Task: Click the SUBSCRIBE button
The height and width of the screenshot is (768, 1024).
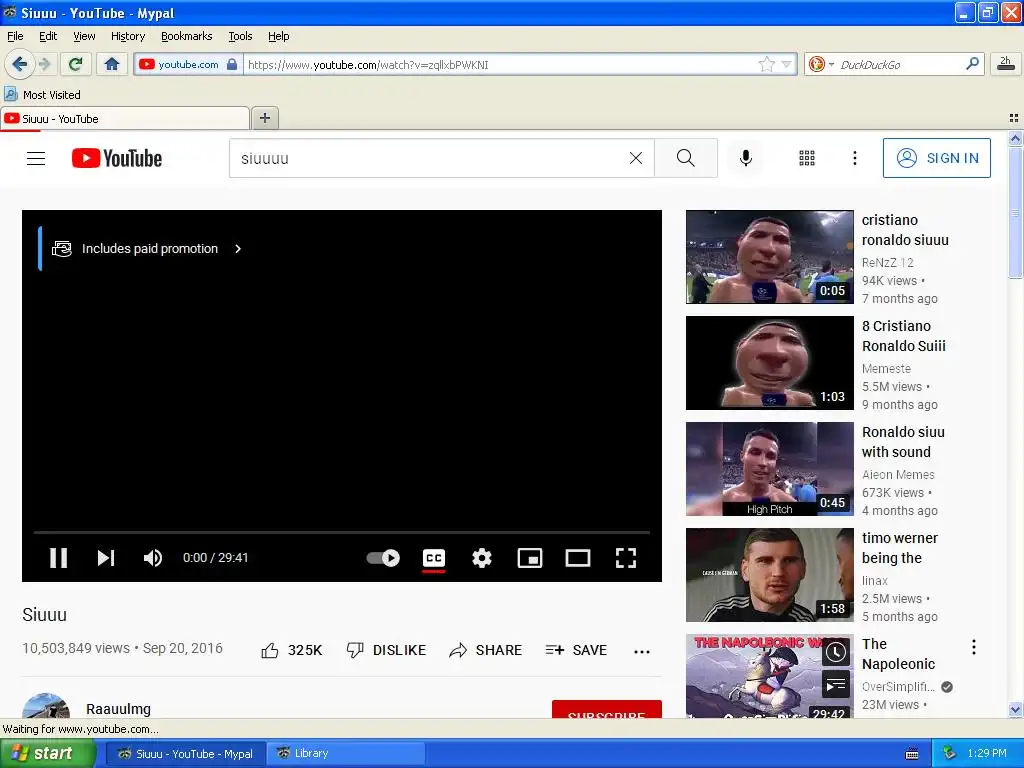Action: click(x=607, y=710)
